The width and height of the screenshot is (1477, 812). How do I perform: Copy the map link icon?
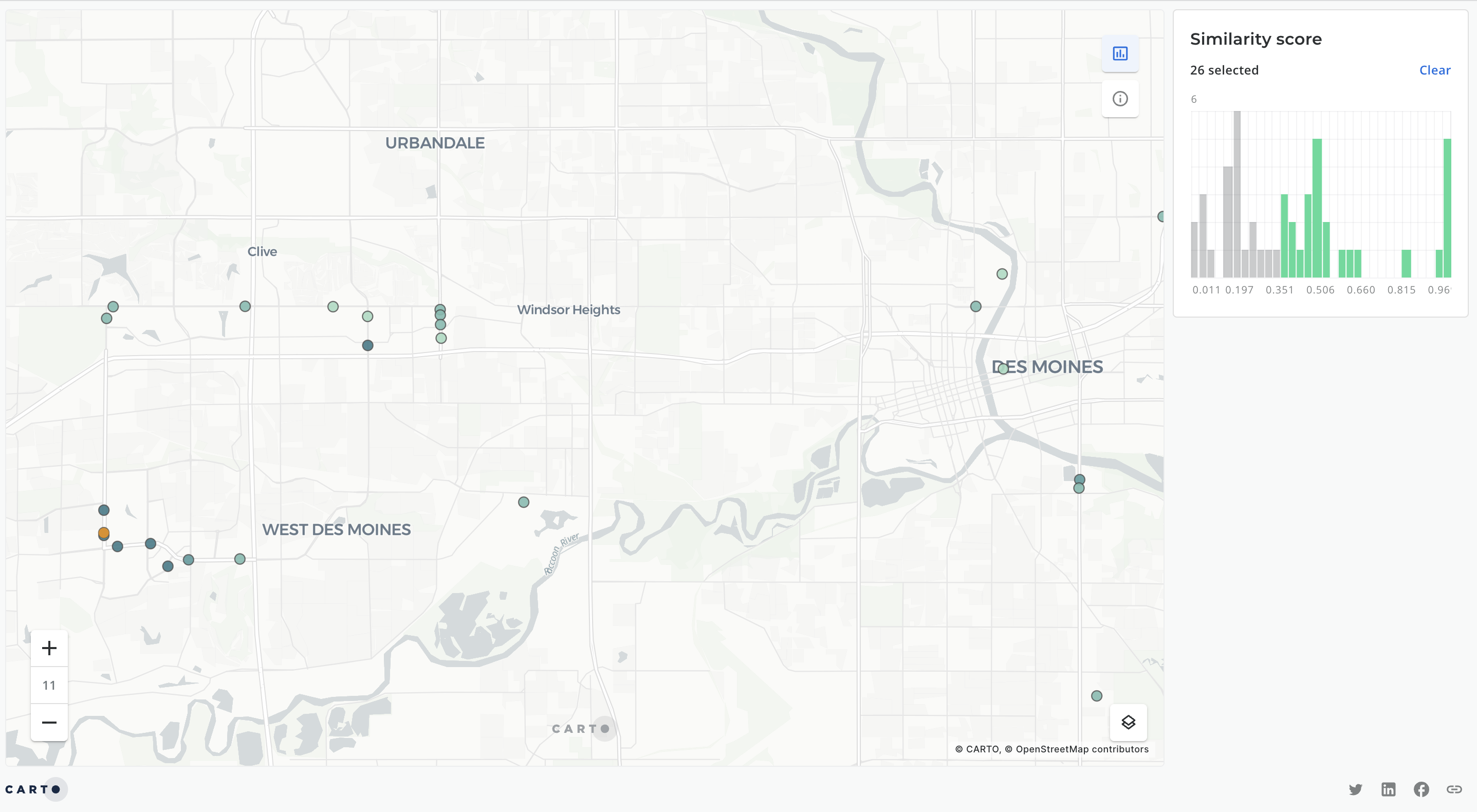1453,789
